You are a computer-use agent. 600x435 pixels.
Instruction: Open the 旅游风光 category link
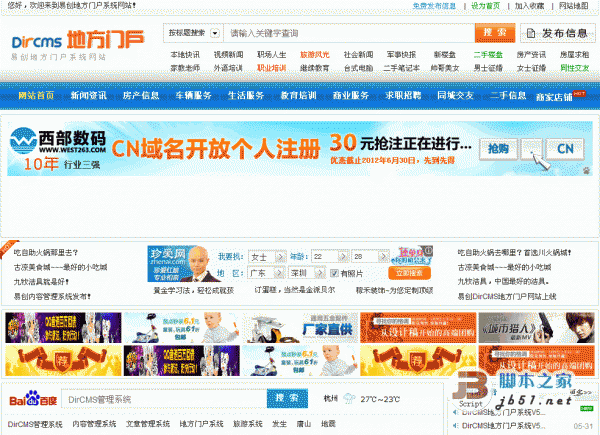click(x=315, y=55)
